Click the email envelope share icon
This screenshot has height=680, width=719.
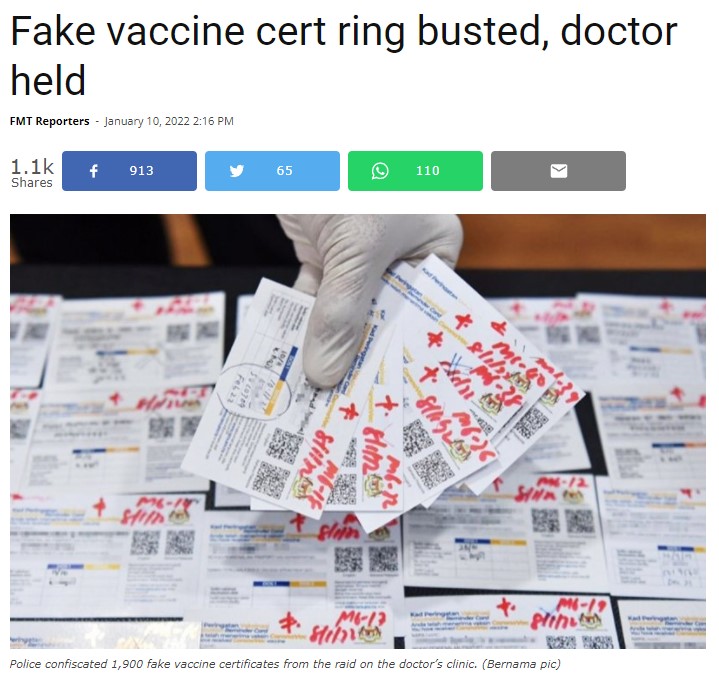[x=559, y=171]
